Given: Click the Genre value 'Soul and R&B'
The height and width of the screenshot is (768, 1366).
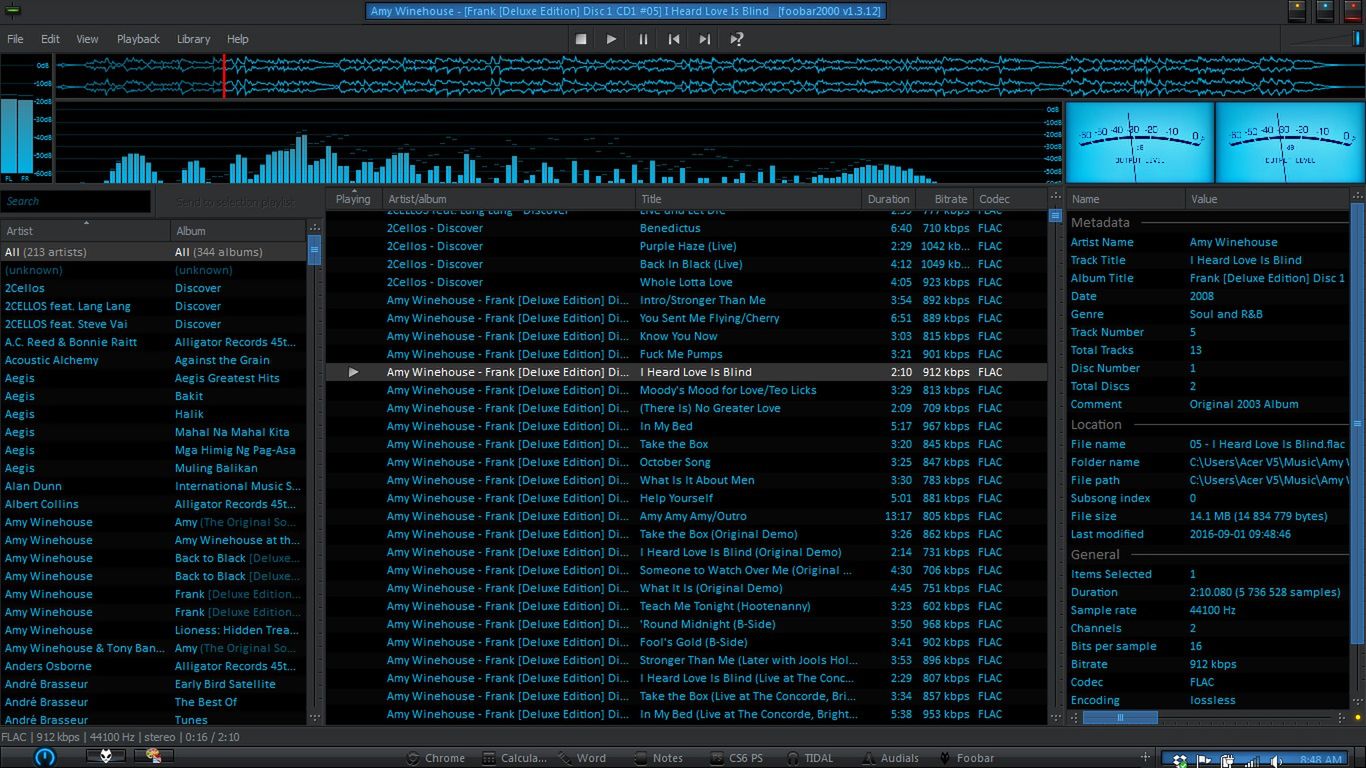Looking at the screenshot, I should click(x=1226, y=314).
